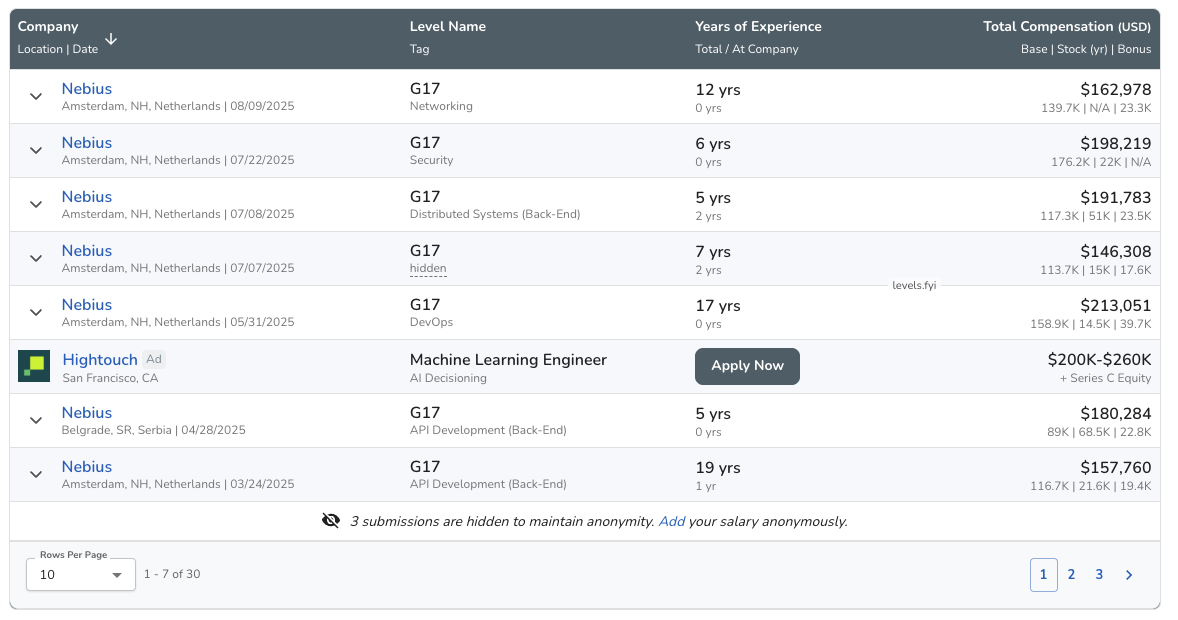This screenshot has height=620, width=1178.
Task: Expand the Nebius Networking row
Action: [36, 96]
